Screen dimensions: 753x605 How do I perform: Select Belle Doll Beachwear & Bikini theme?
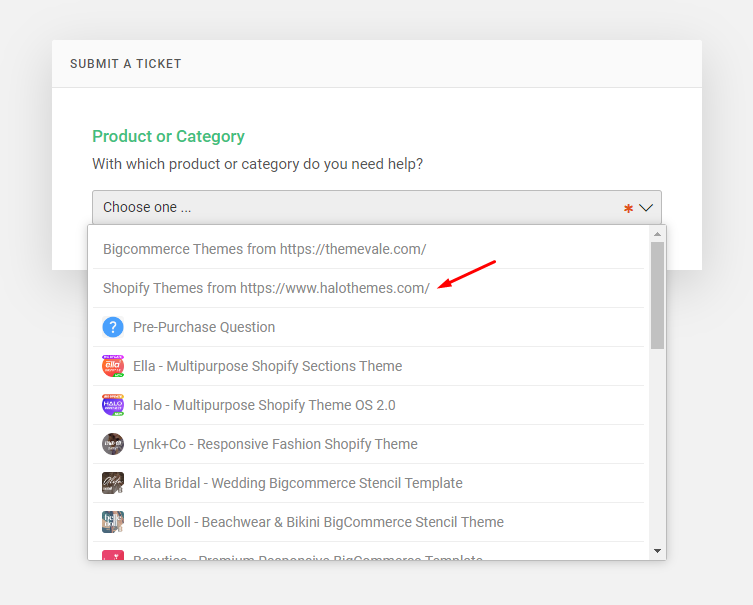[x=368, y=522]
